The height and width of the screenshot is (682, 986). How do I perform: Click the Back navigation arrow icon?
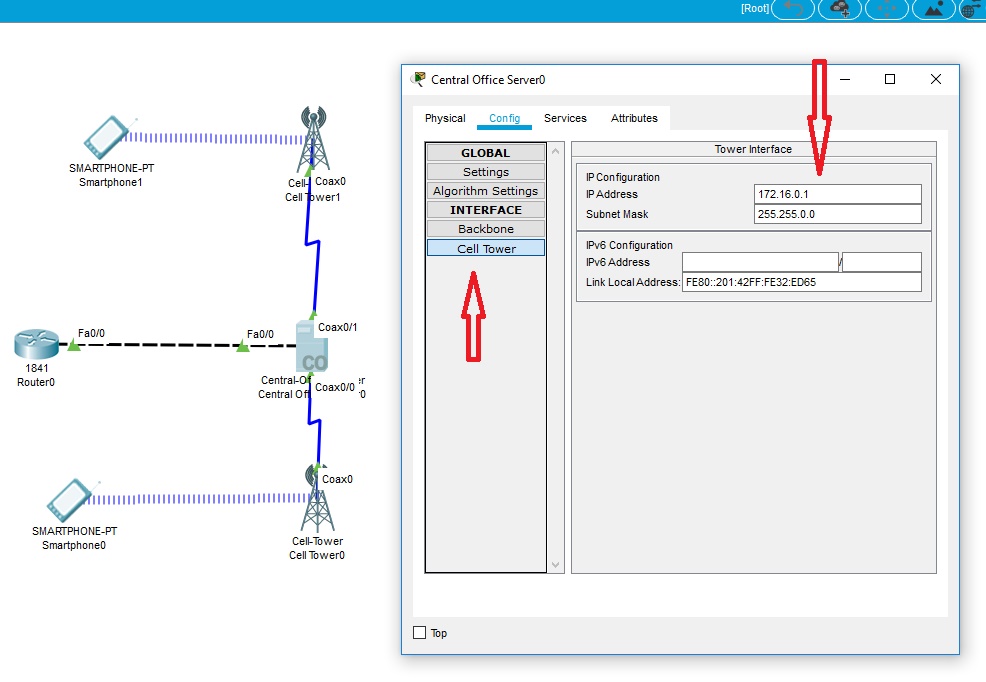[x=792, y=9]
